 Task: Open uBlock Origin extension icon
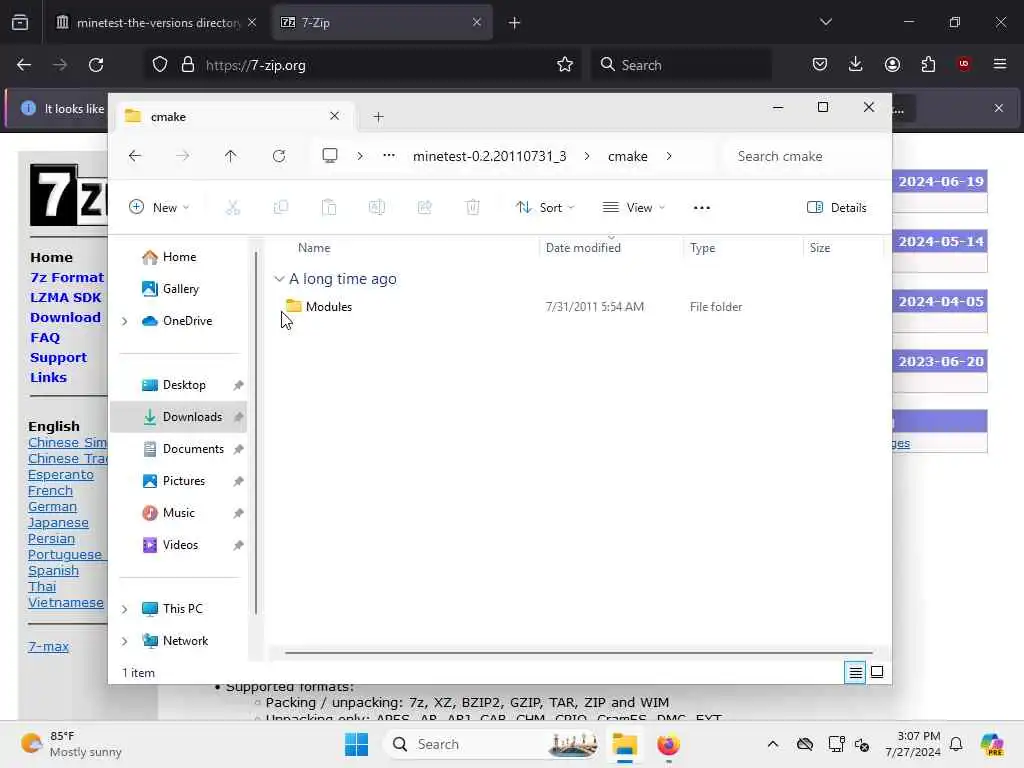coord(964,64)
